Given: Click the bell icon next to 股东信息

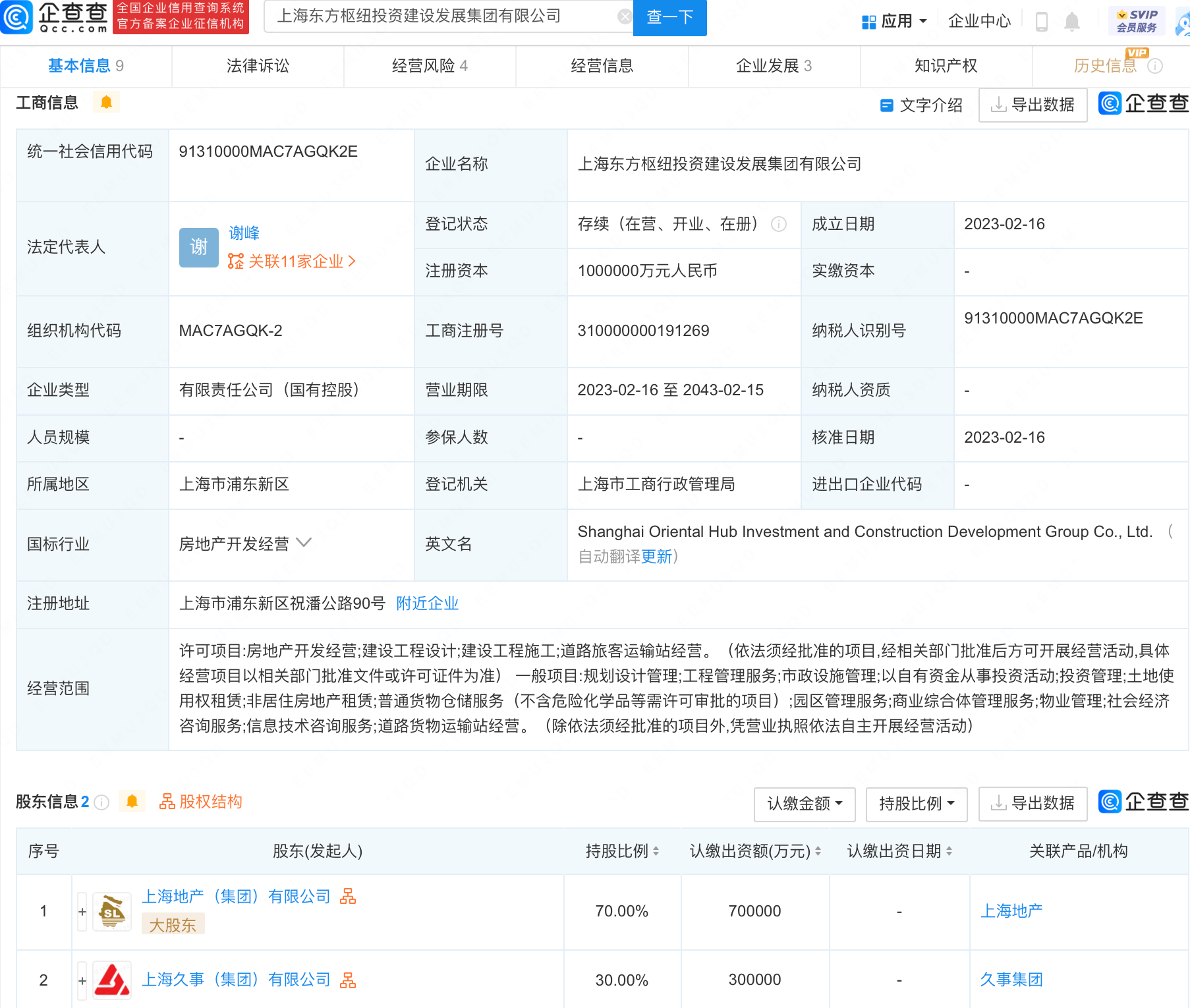Looking at the screenshot, I should [x=132, y=801].
